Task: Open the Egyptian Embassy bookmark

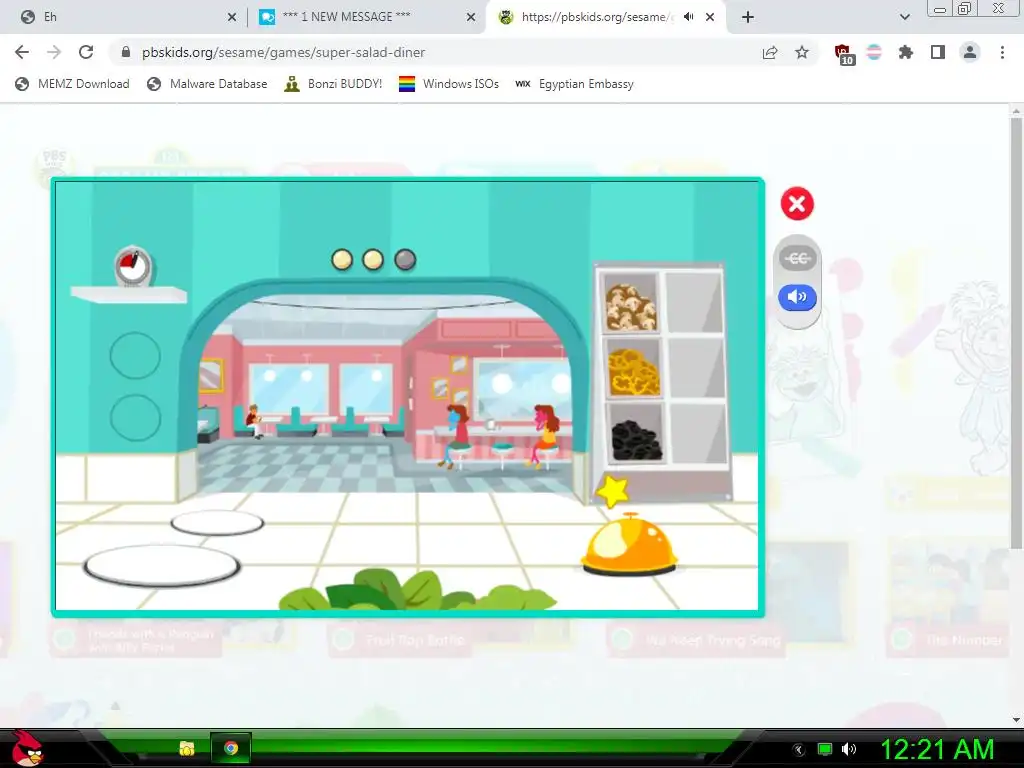Action: coord(575,84)
